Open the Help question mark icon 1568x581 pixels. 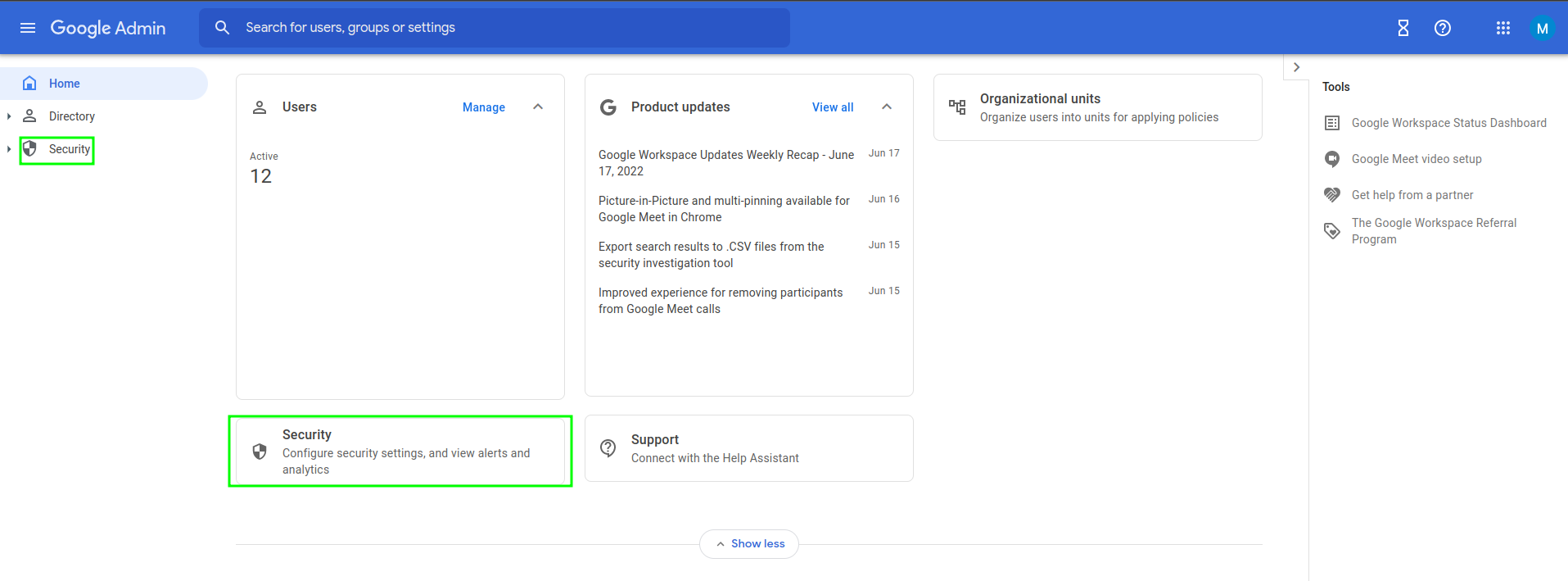point(1443,28)
